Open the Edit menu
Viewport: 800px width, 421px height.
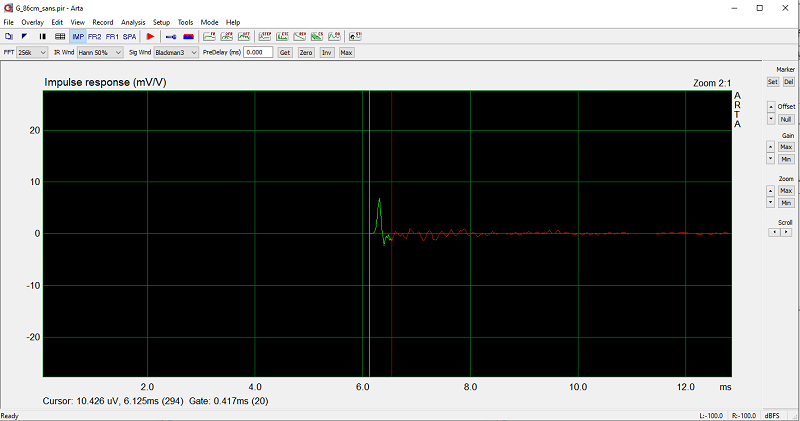pyautogui.click(x=57, y=22)
